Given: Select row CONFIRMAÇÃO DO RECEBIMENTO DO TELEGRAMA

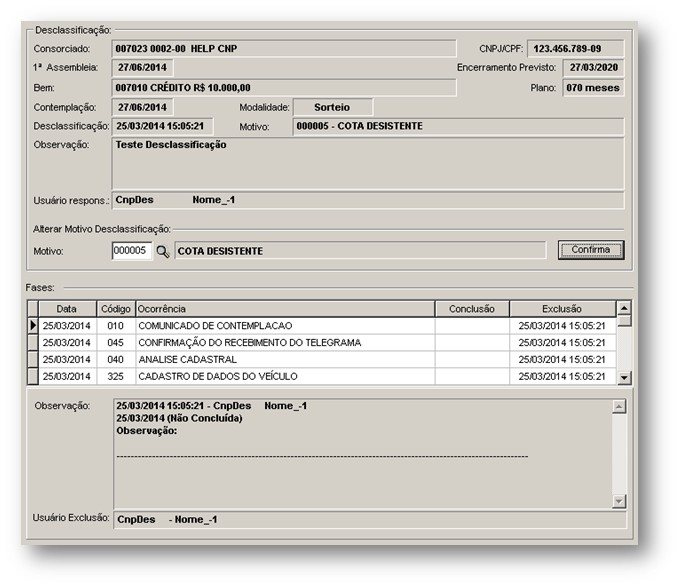Looking at the screenshot, I should pyautogui.click(x=321, y=342).
